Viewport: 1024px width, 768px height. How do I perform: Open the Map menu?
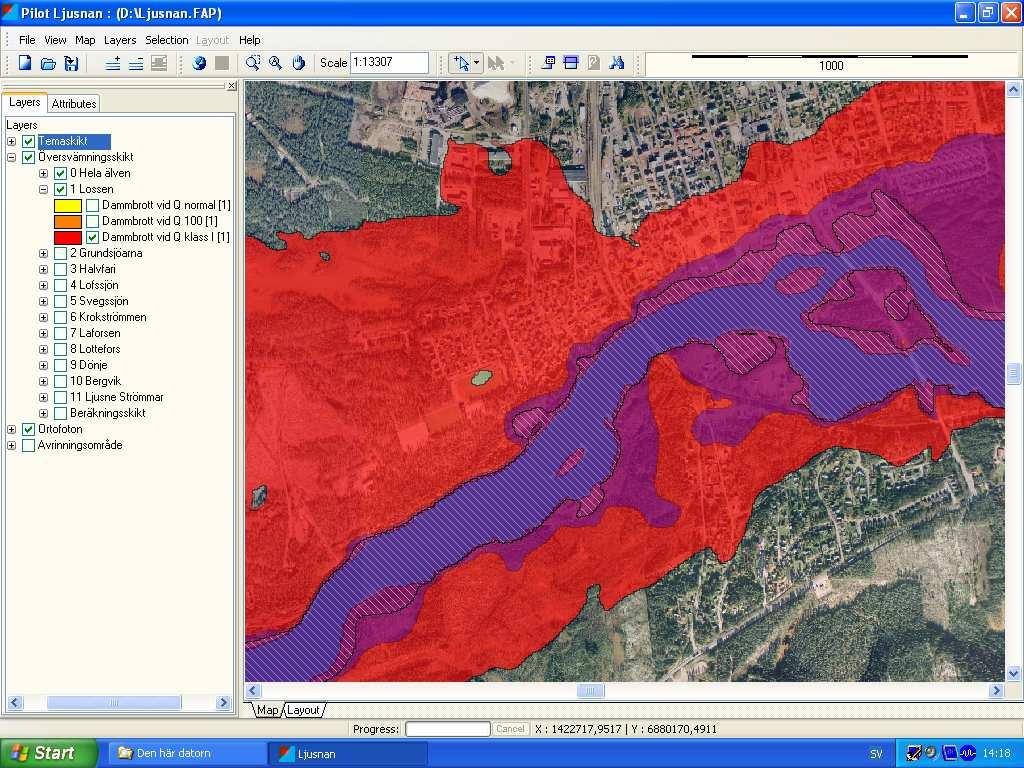pyautogui.click(x=85, y=40)
